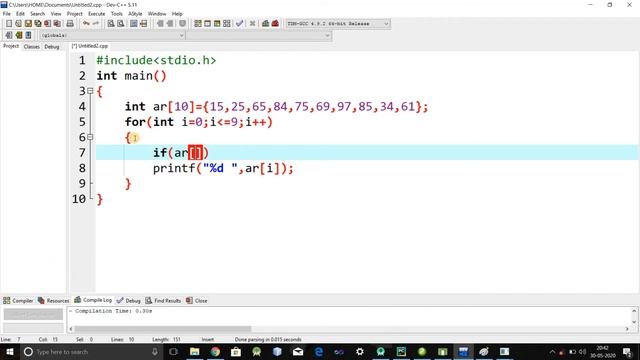Open the Help menu
Viewport: 640px width, 360px height.
coord(177,13)
